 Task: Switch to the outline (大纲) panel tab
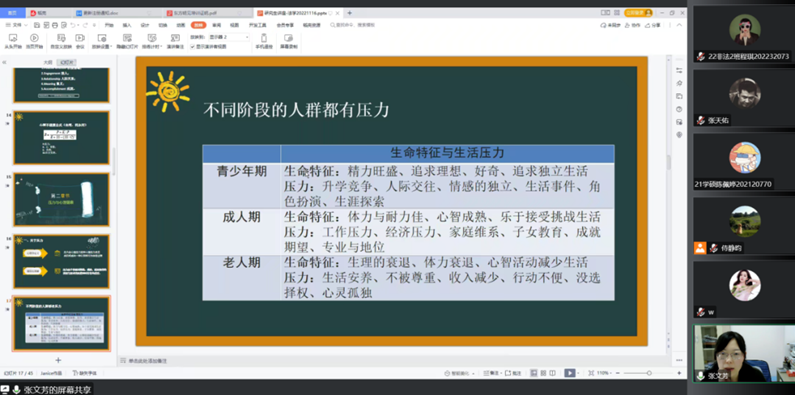click(x=48, y=62)
